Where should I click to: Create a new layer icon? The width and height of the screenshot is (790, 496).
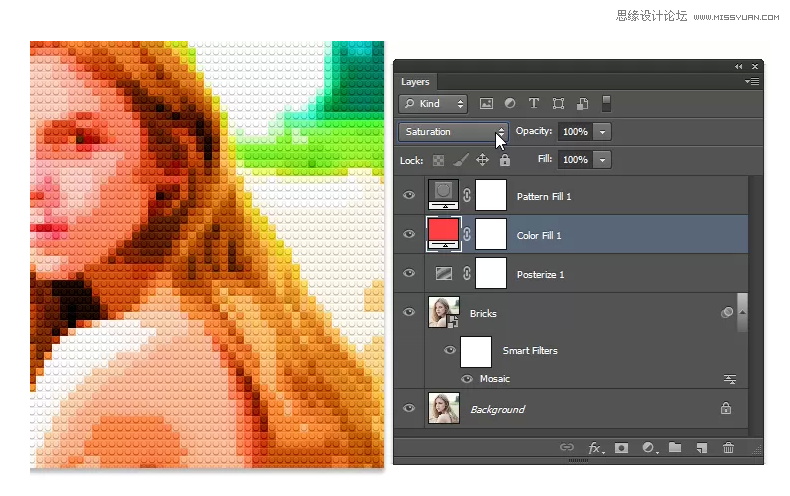tap(701, 448)
